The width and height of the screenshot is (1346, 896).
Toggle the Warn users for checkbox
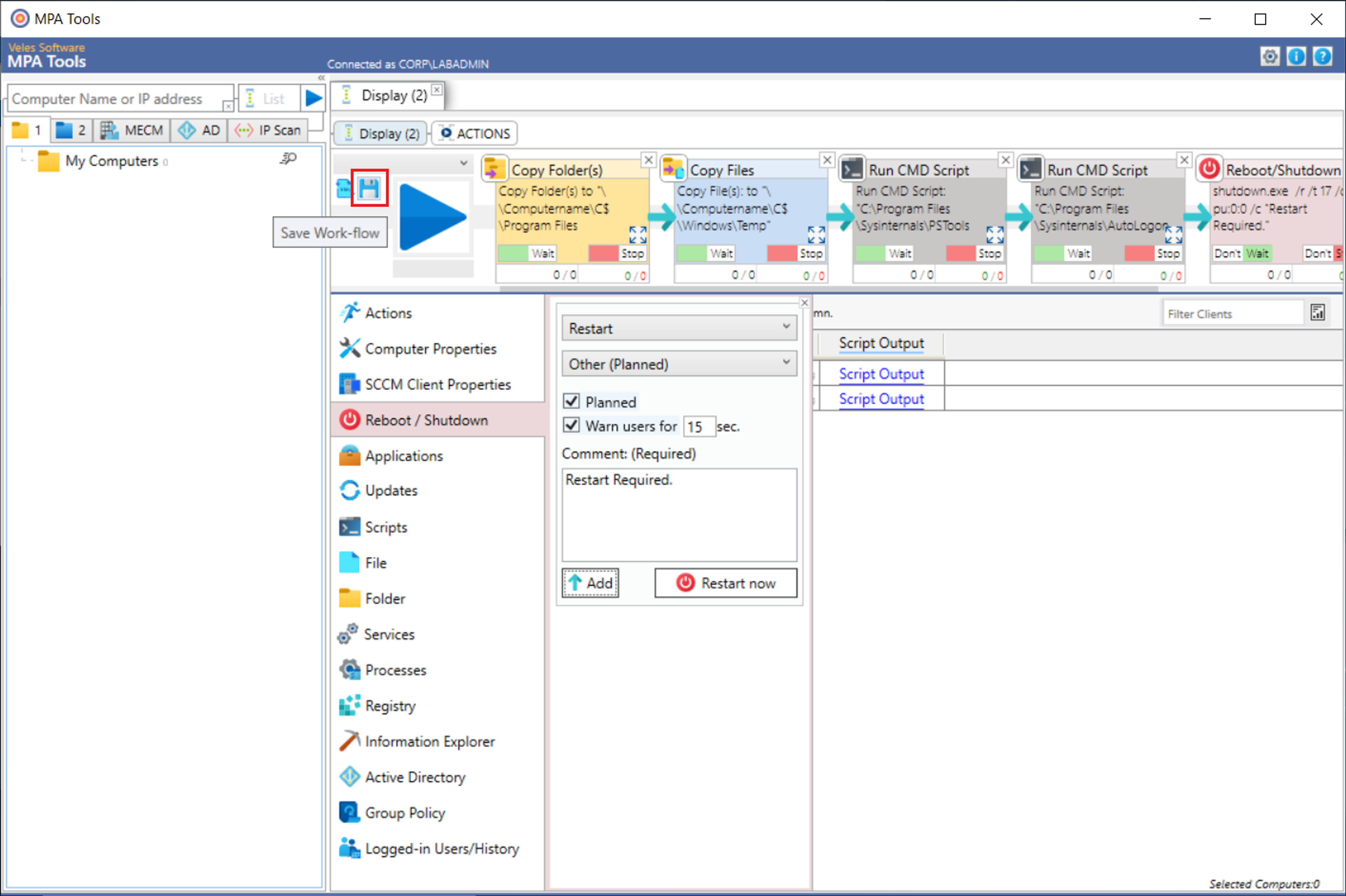pos(571,425)
